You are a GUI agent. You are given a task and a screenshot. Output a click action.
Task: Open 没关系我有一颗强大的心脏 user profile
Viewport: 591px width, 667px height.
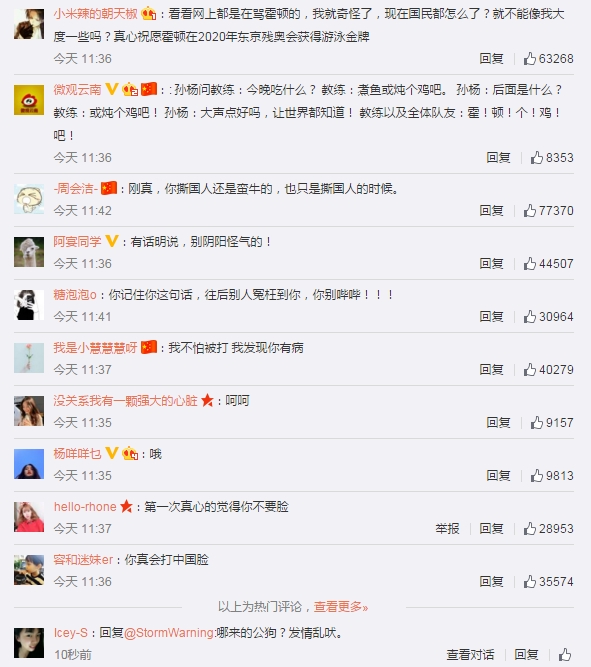point(125,400)
